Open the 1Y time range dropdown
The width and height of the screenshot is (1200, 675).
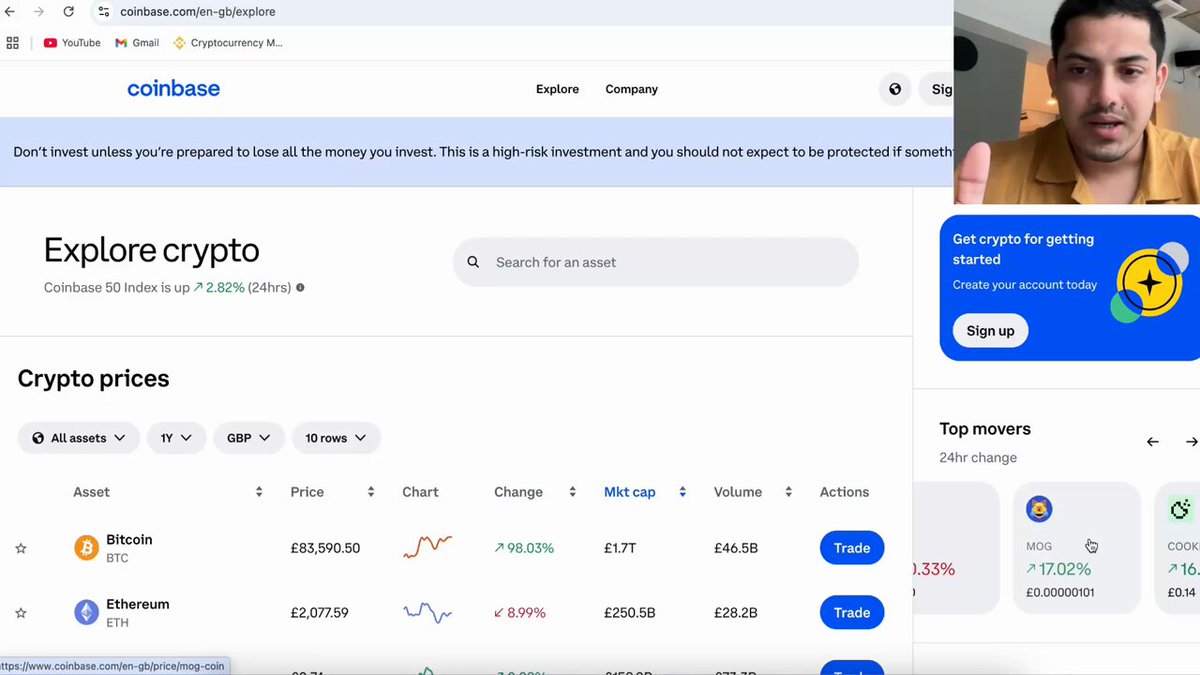[x=176, y=438]
